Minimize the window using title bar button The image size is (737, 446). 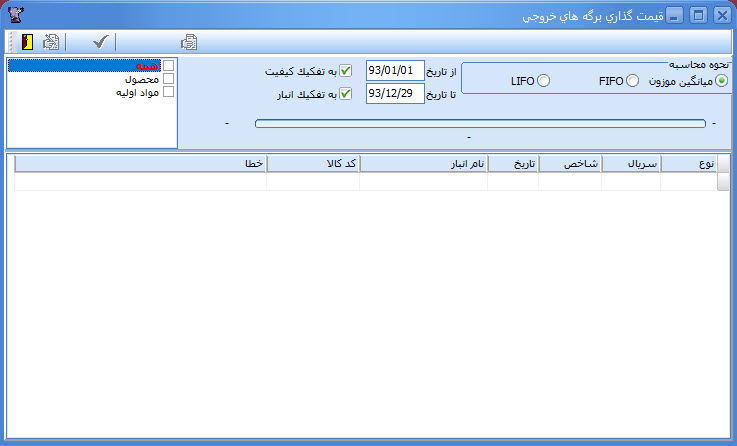pyautogui.click(x=676, y=15)
